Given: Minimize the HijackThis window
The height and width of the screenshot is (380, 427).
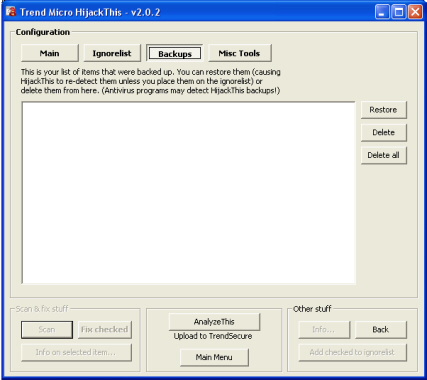Looking at the screenshot, I should [x=382, y=12].
